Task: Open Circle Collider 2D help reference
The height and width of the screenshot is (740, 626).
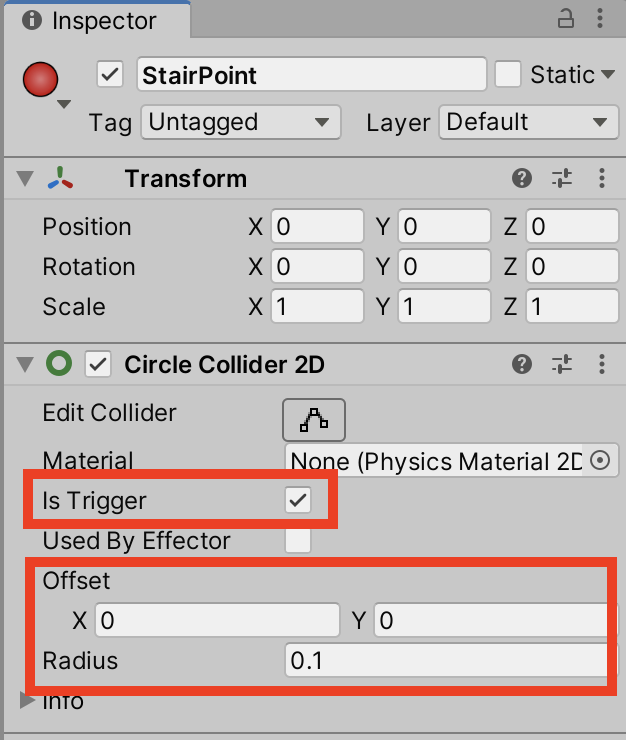Action: point(521,365)
